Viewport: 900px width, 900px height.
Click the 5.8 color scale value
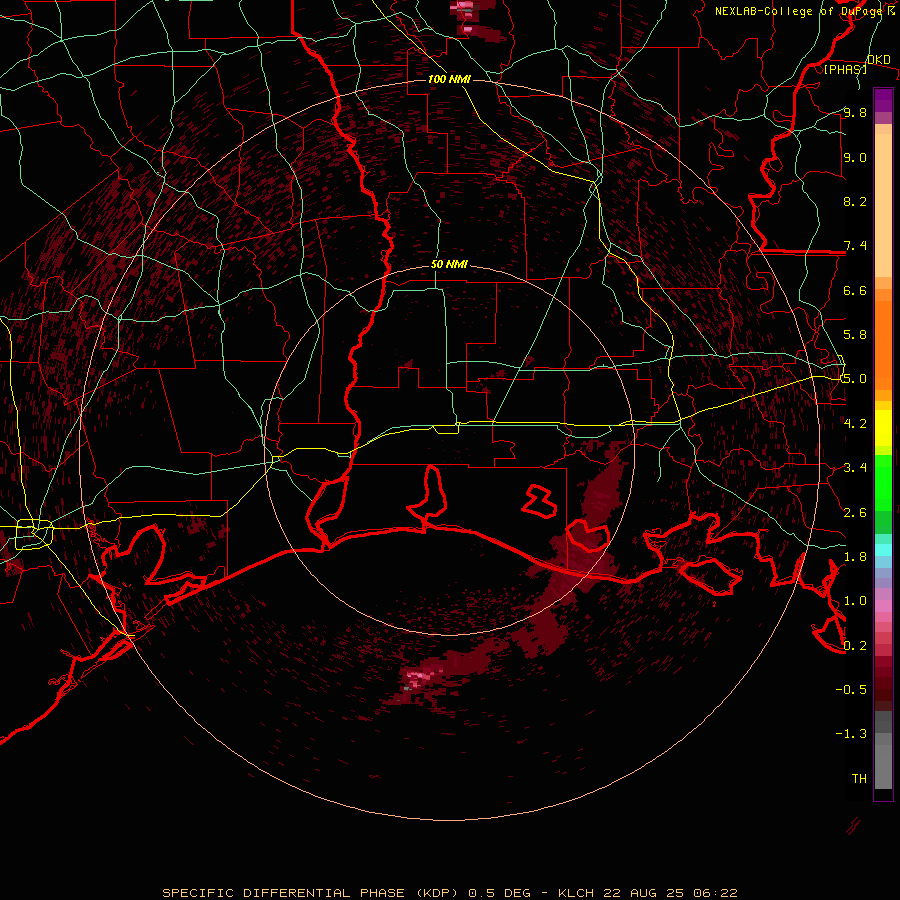click(x=855, y=335)
